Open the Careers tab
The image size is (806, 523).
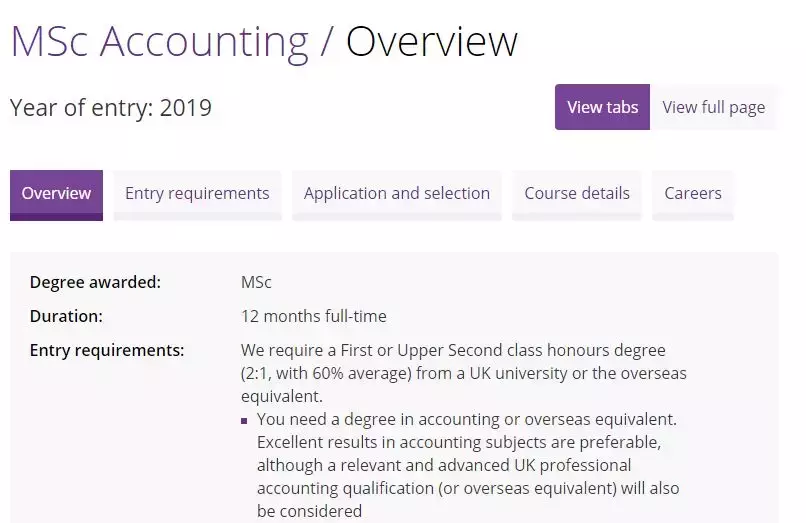pyautogui.click(x=693, y=194)
